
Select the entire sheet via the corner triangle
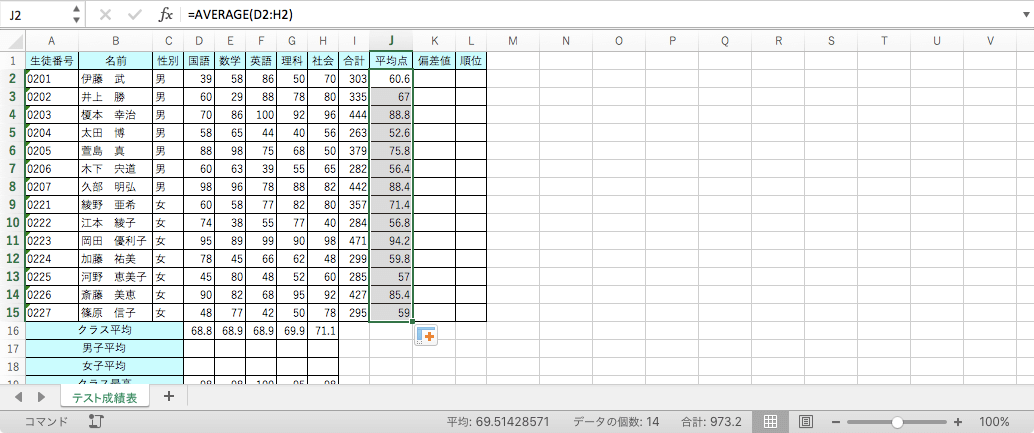coord(13,41)
